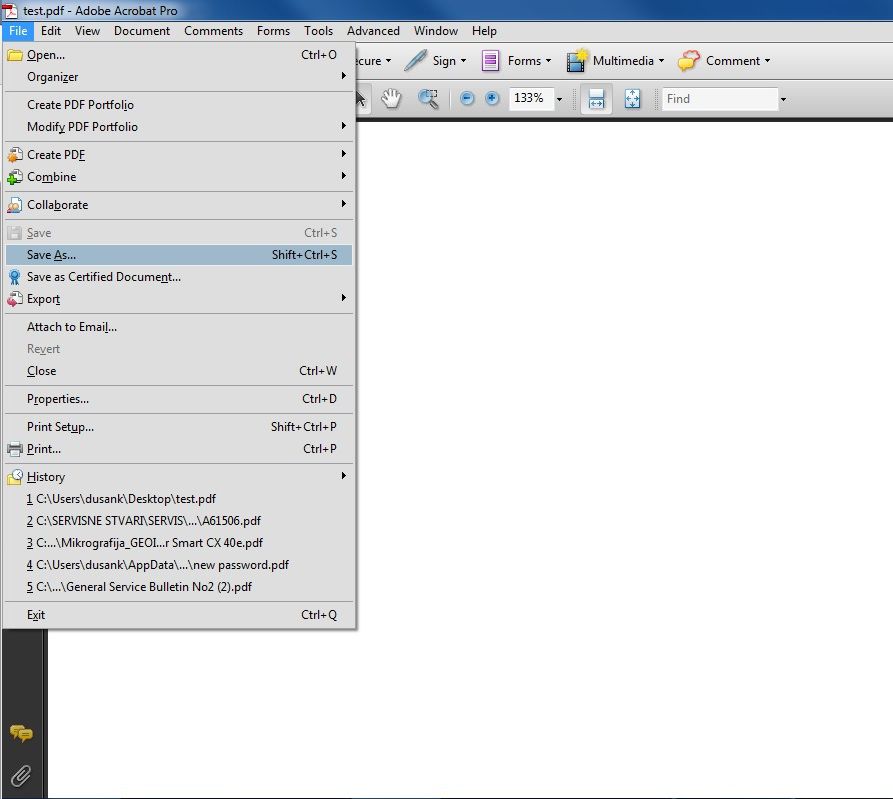The width and height of the screenshot is (893, 799).
Task: Choose Save As… from File menu
Action: pos(179,255)
